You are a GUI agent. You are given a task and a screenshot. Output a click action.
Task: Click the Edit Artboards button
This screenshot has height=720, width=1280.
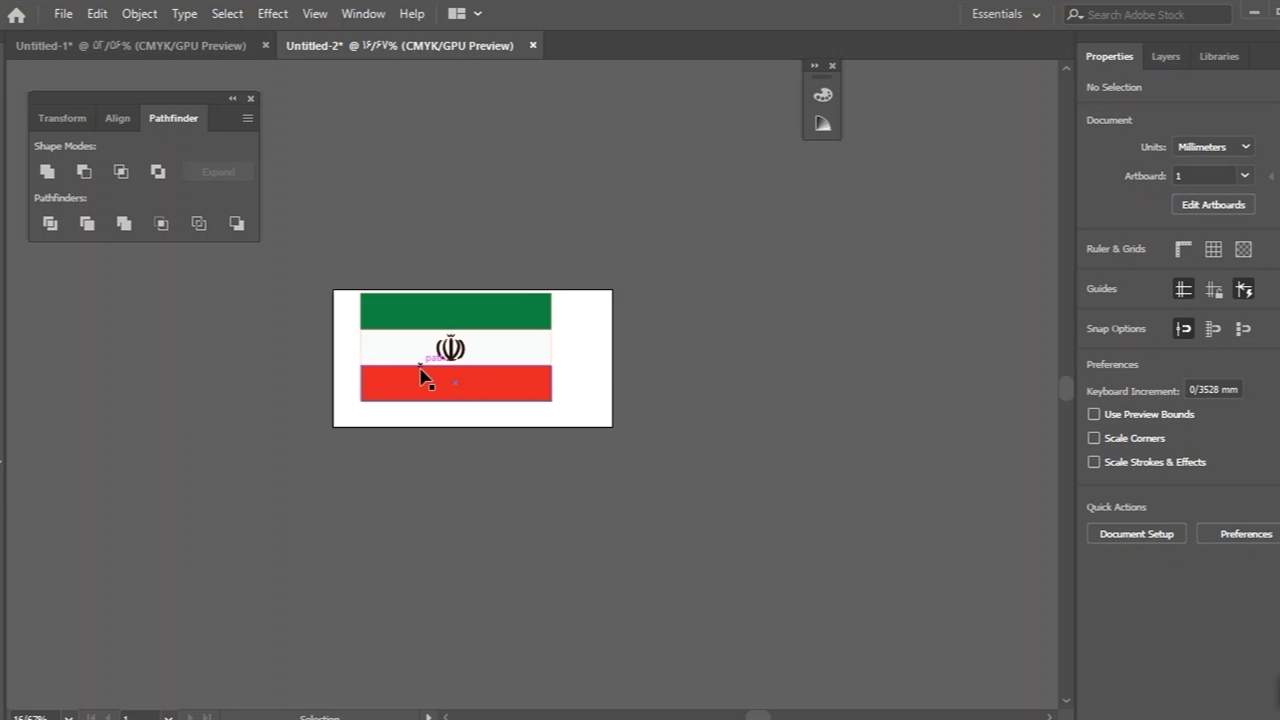tap(1213, 205)
